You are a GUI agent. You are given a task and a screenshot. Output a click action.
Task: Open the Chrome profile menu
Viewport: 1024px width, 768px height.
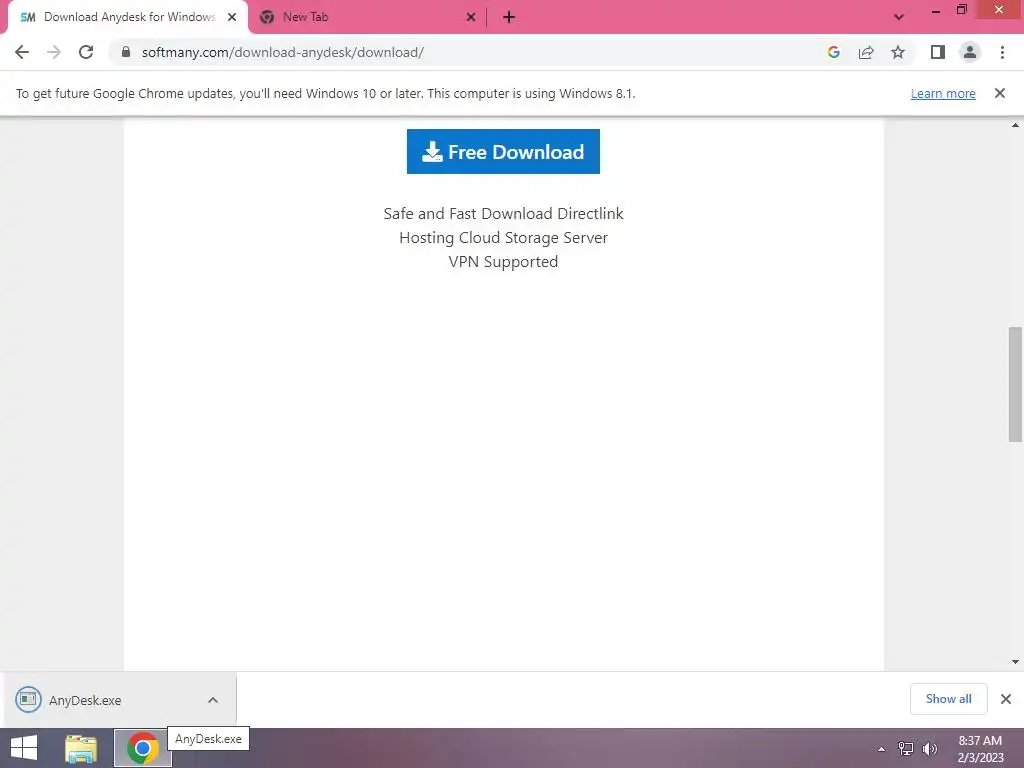pyautogui.click(x=970, y=52)
